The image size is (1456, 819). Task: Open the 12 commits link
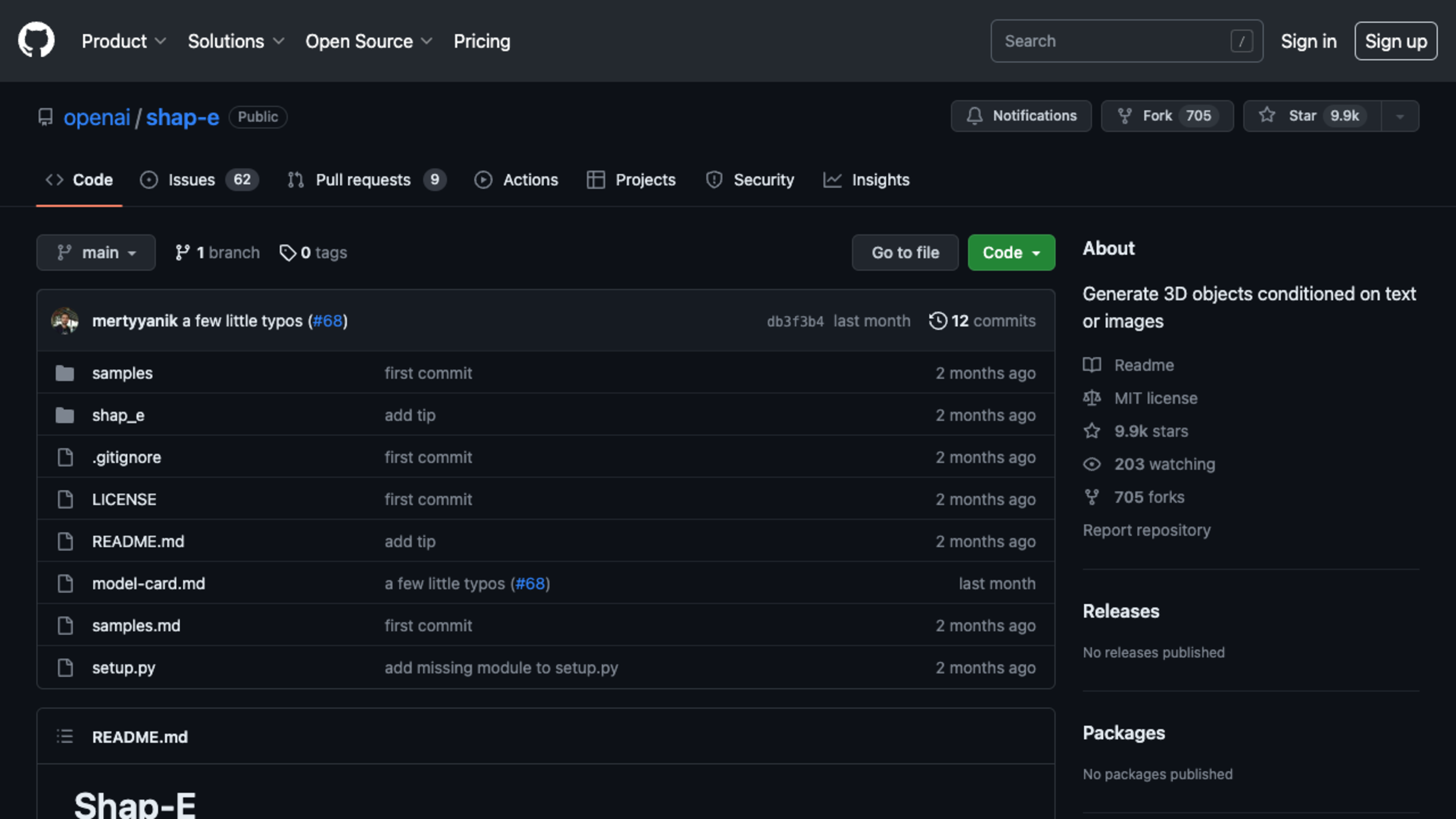coord(982,320)
